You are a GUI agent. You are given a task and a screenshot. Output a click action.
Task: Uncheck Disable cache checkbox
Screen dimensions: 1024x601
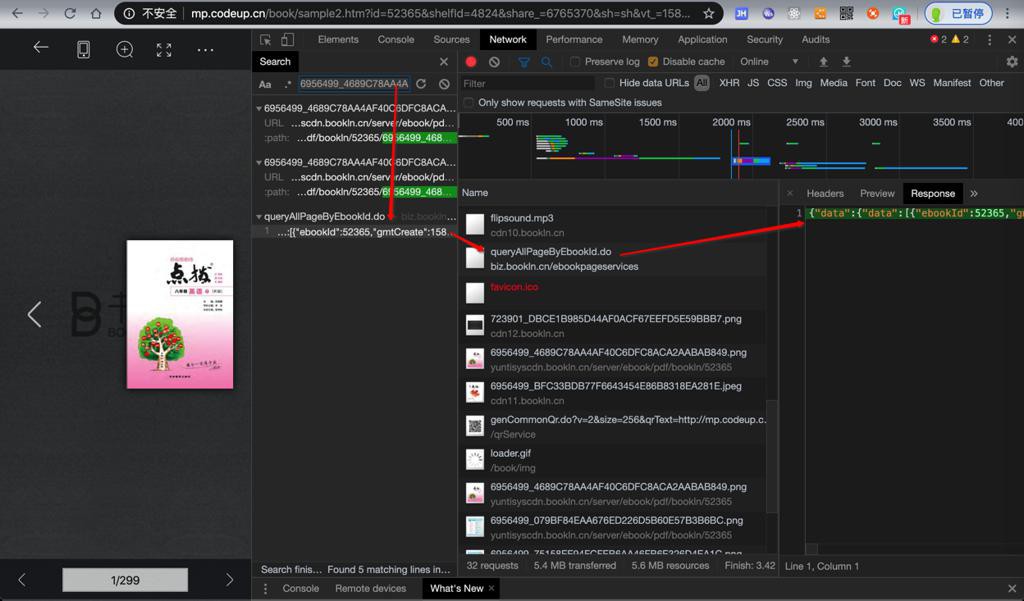click(x=652, y=61)
